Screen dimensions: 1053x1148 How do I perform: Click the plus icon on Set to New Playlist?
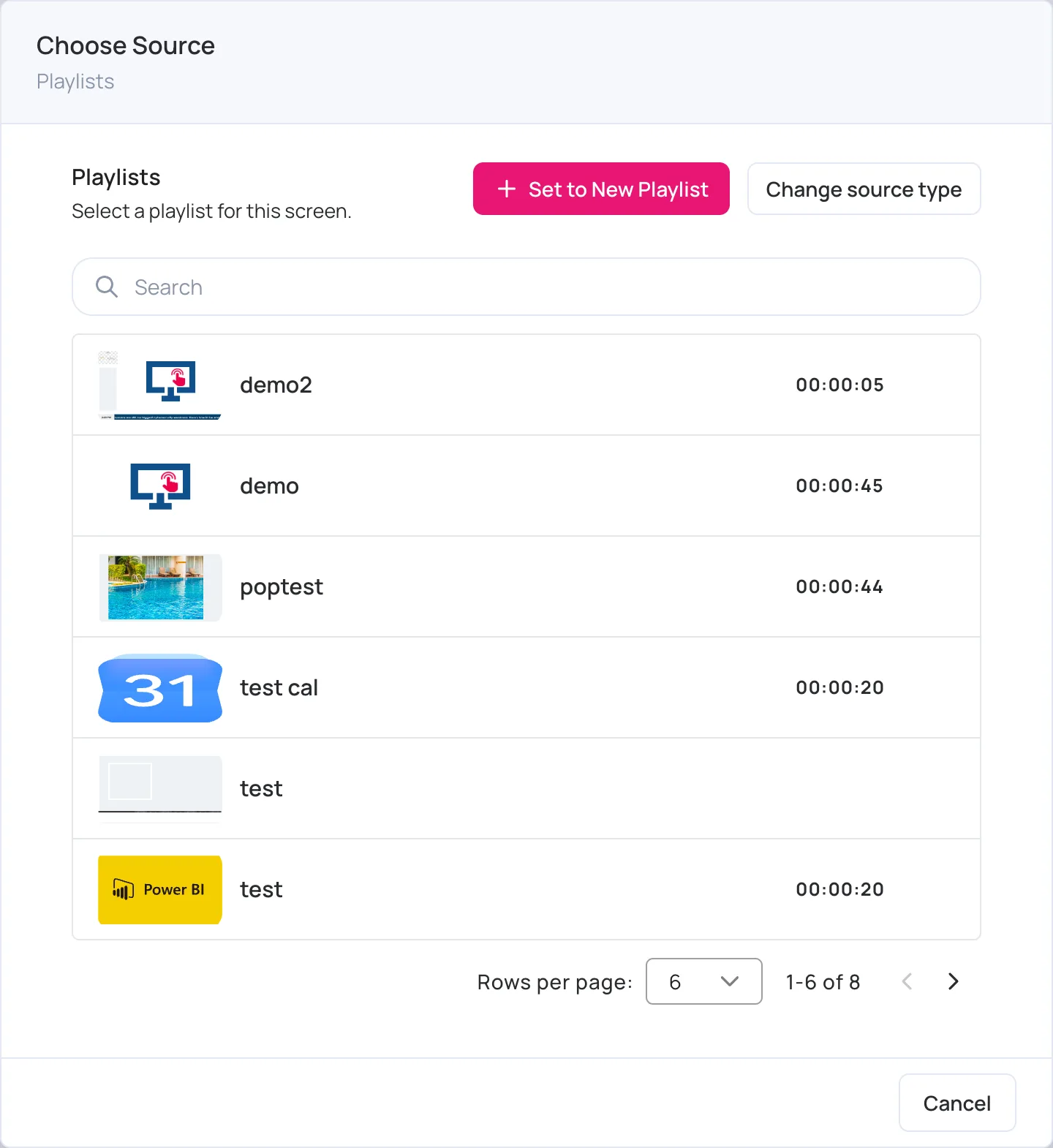coord(507,189)
